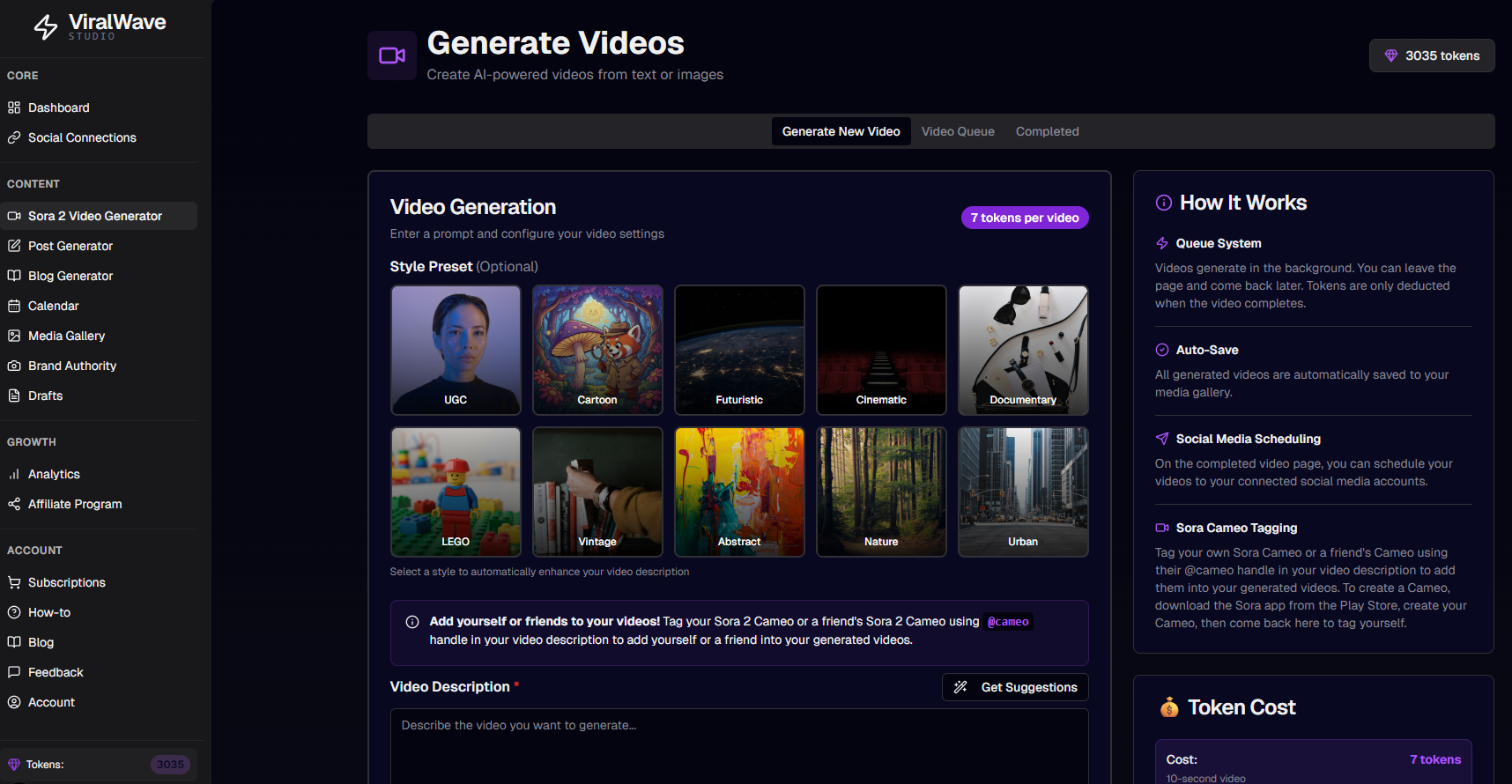The image size is (1512, 784).
Task: Open the Media Gallery image icon
Action: tap(14, 336)
